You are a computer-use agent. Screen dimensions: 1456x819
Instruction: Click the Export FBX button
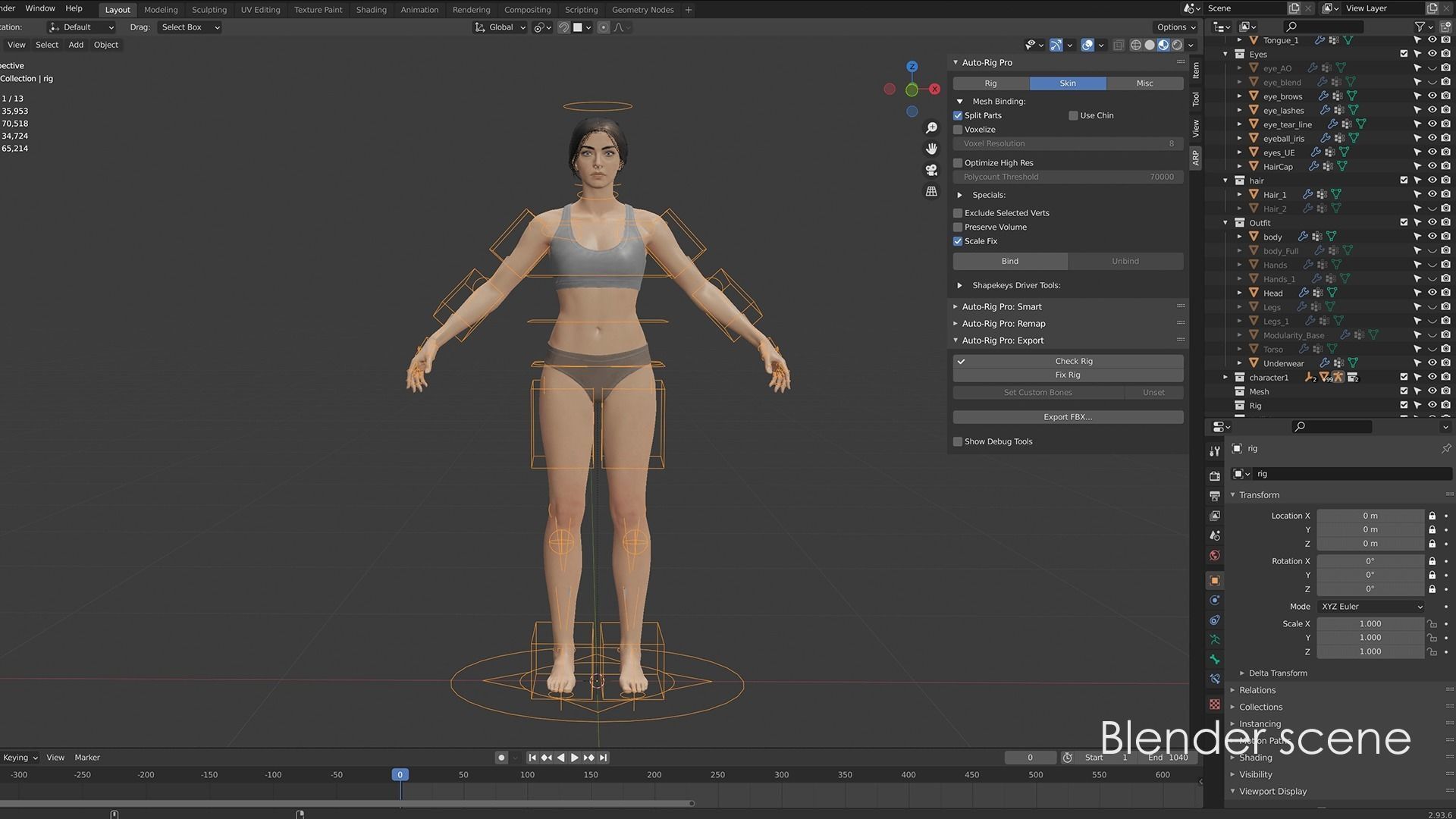click(1067, 417)
